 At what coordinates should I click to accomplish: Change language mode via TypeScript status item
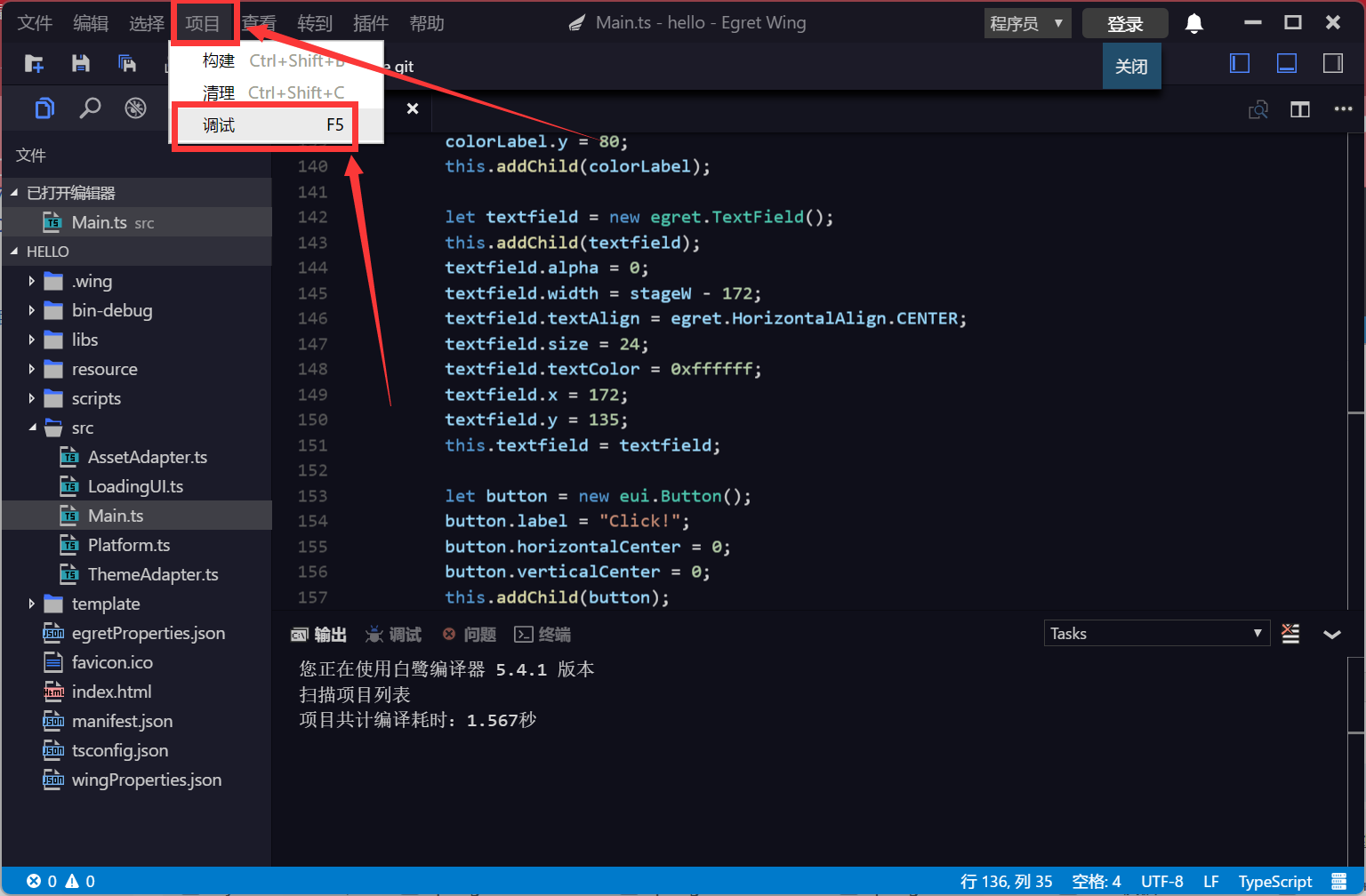click(1275, 881)
